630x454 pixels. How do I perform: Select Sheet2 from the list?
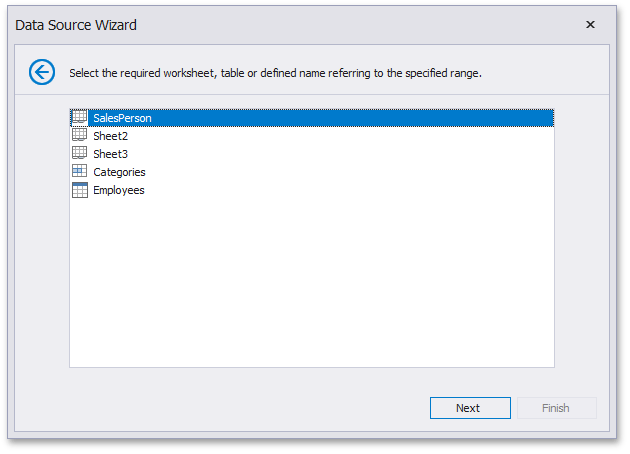(x=110, y=136)
